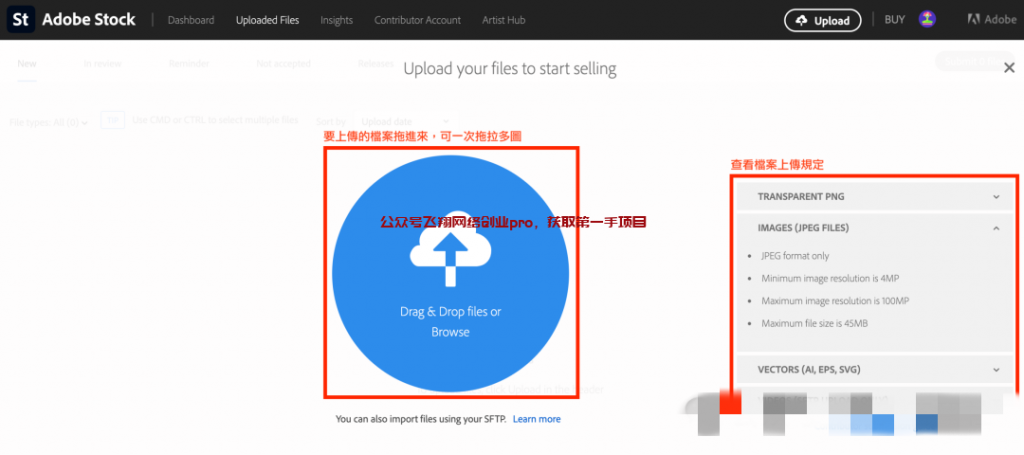The height and width of the screenshot is (455, 1024).
Task: Click the BUY link in header
Action: pos(894,19)
